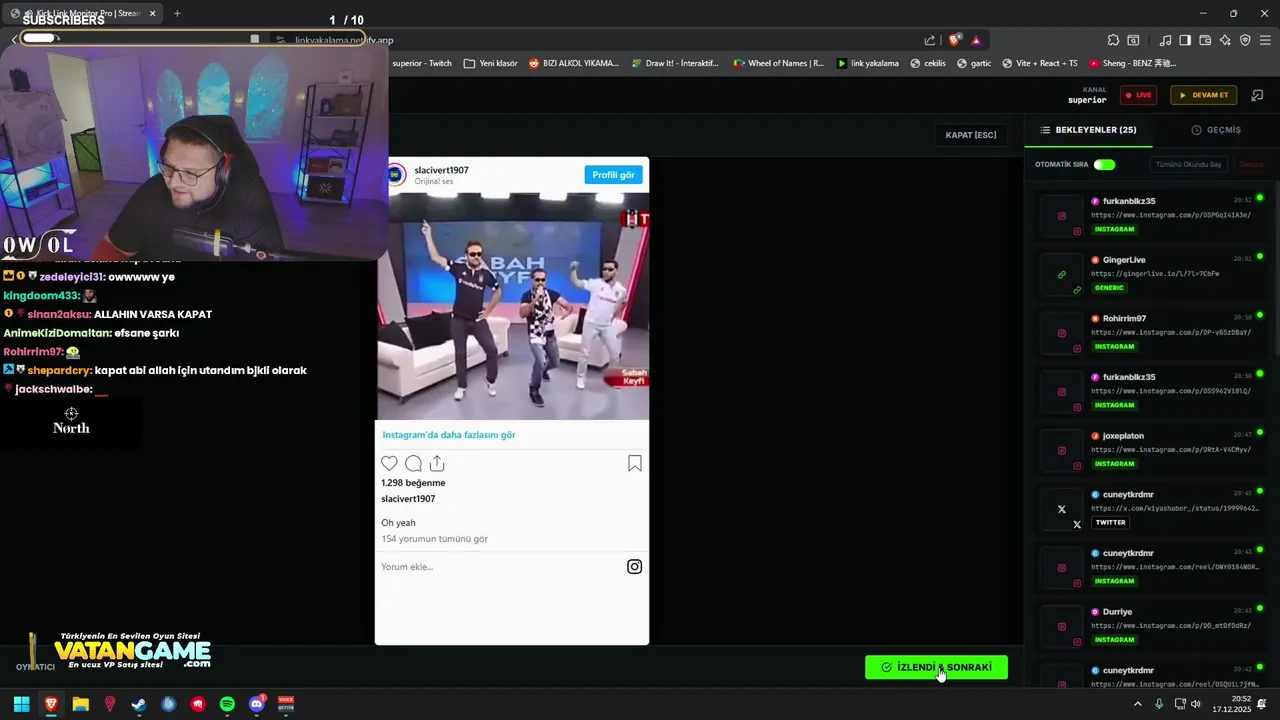Click Tümünü Okundu Say button

pyautogui.click(x=1189, y=164)
